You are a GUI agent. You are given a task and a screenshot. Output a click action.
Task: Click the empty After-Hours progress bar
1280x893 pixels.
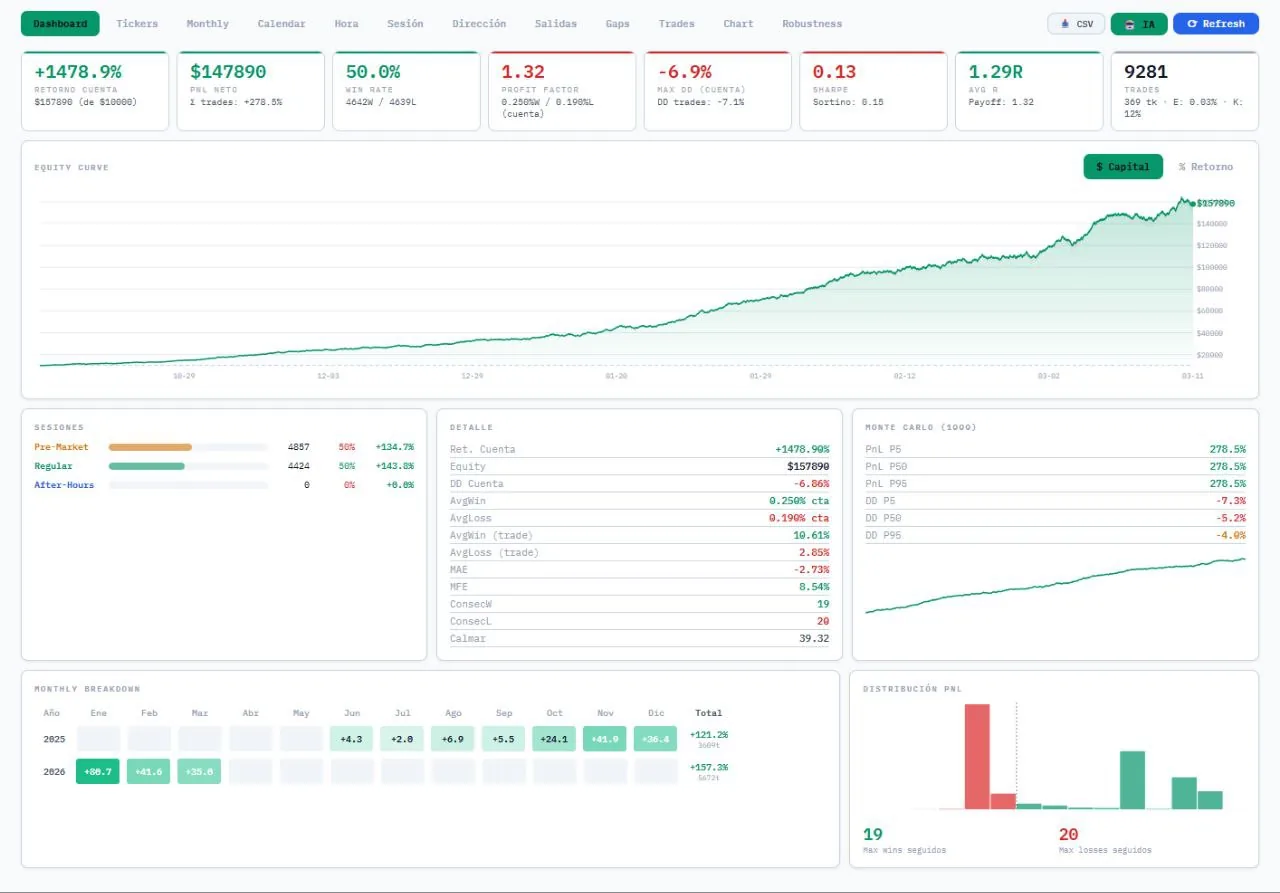[x=188, y=485]
